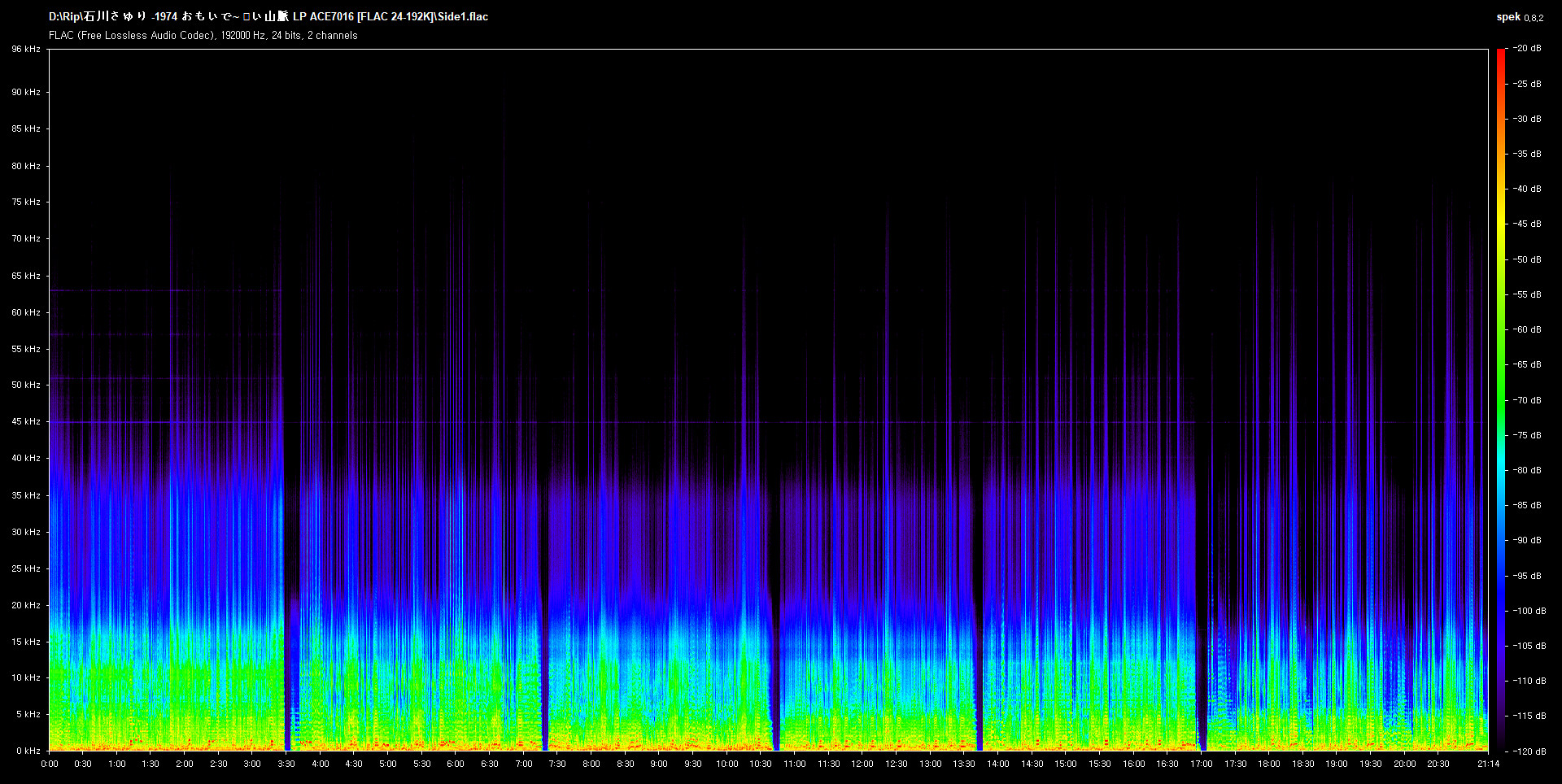Click the 12:00 time axis label
Image resolution: width=1562 pixels, height=784 pixels.
(x=862, y=764)
